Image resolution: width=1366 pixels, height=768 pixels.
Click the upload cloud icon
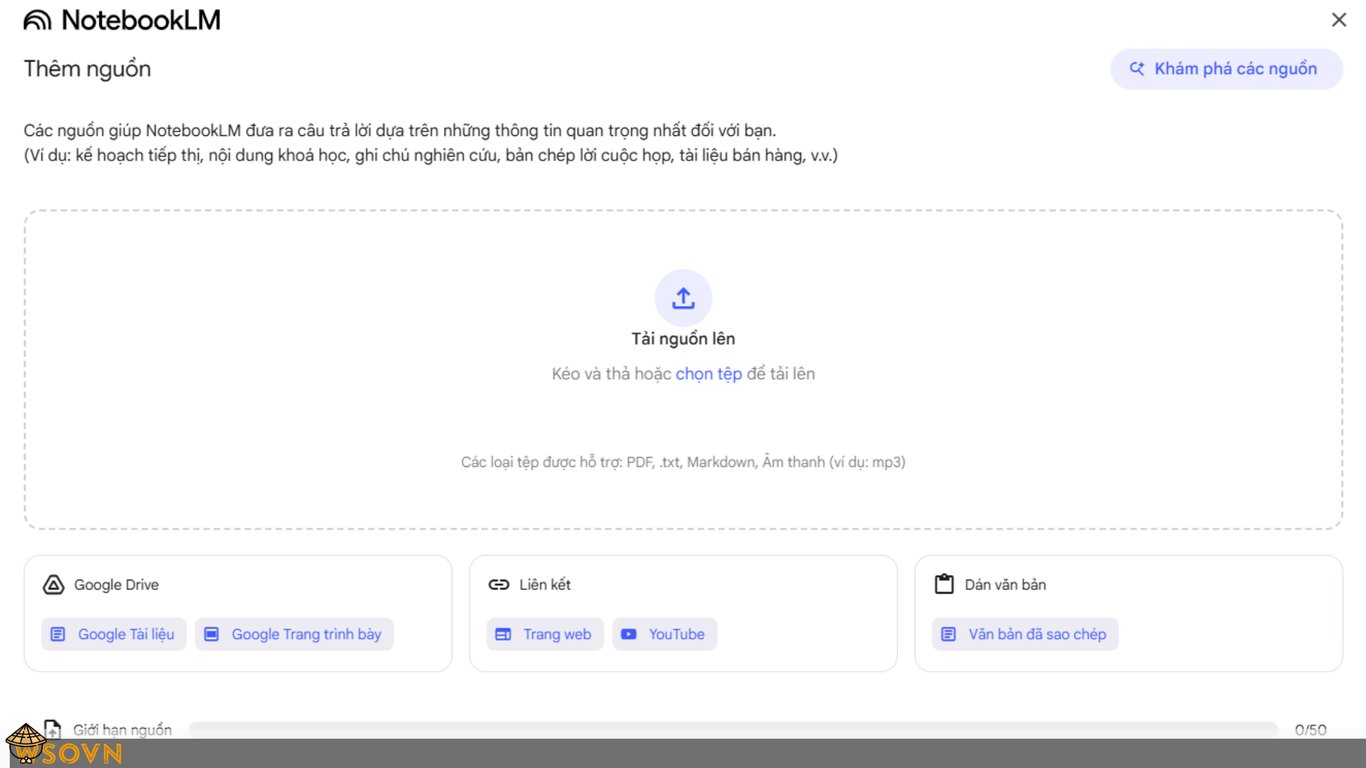coord(683,297)
